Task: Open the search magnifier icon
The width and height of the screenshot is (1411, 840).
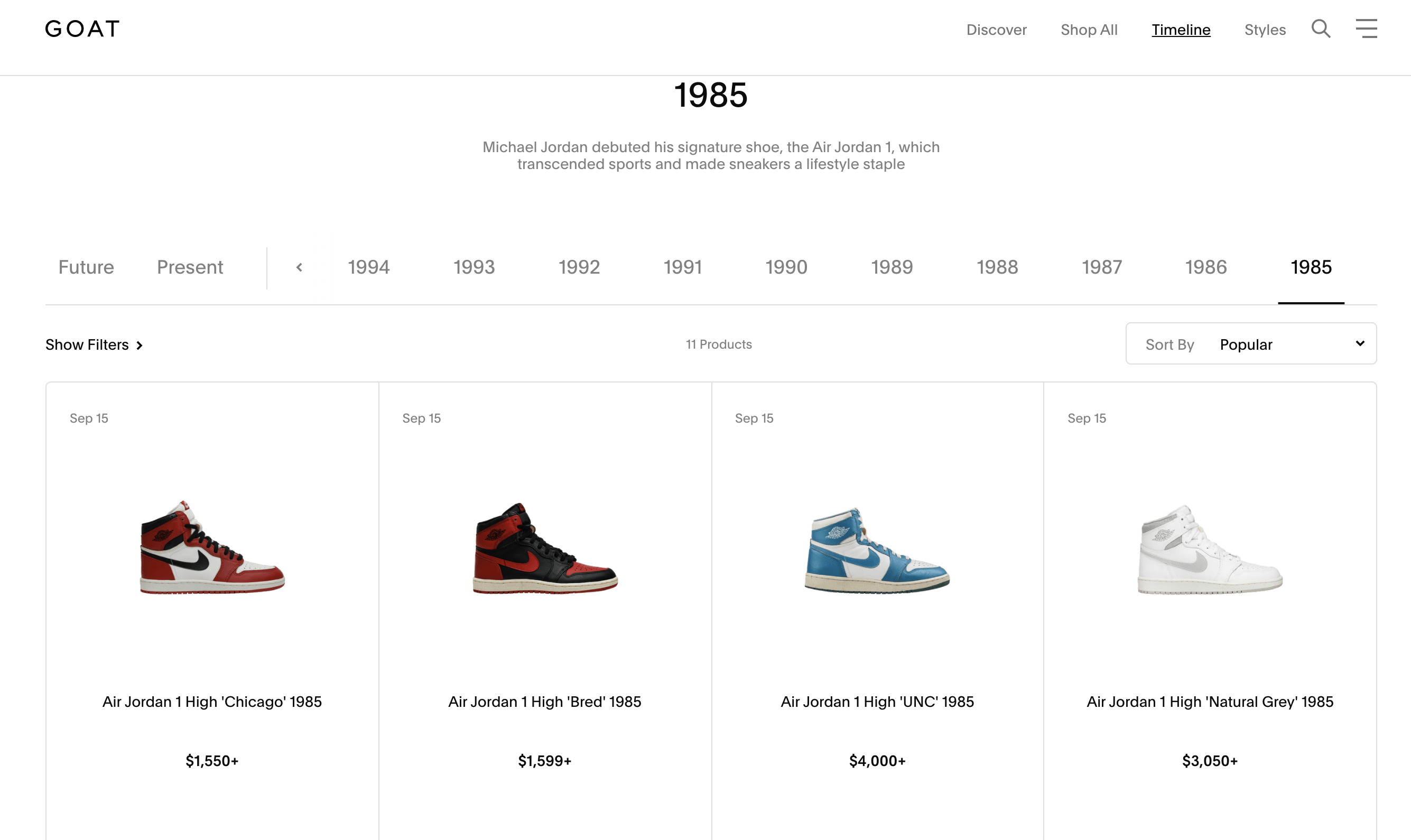Action: click(1321, 29)
